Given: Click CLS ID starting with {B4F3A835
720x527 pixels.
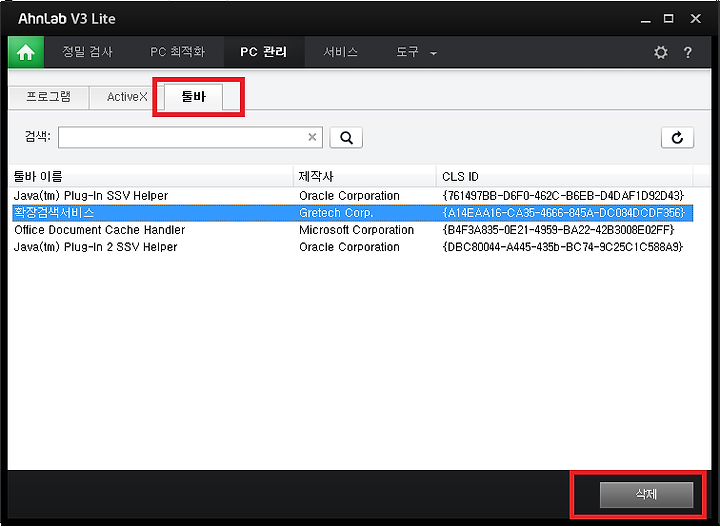Looking at the screenshot, I should pos(558,230).
